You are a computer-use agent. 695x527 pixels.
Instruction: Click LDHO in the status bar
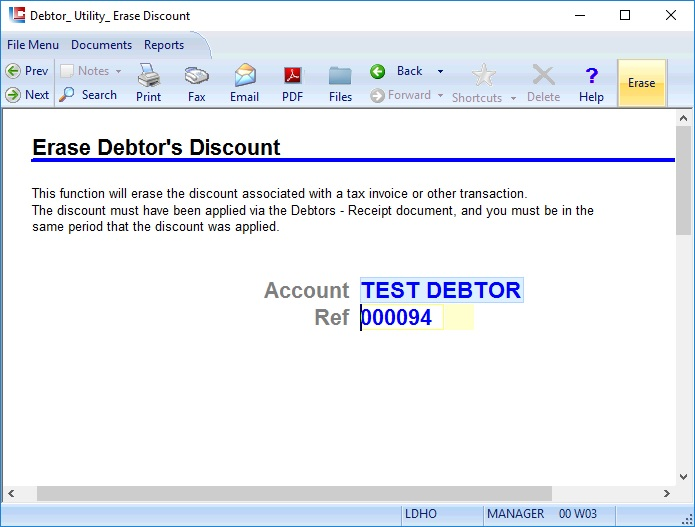(421, 514)
